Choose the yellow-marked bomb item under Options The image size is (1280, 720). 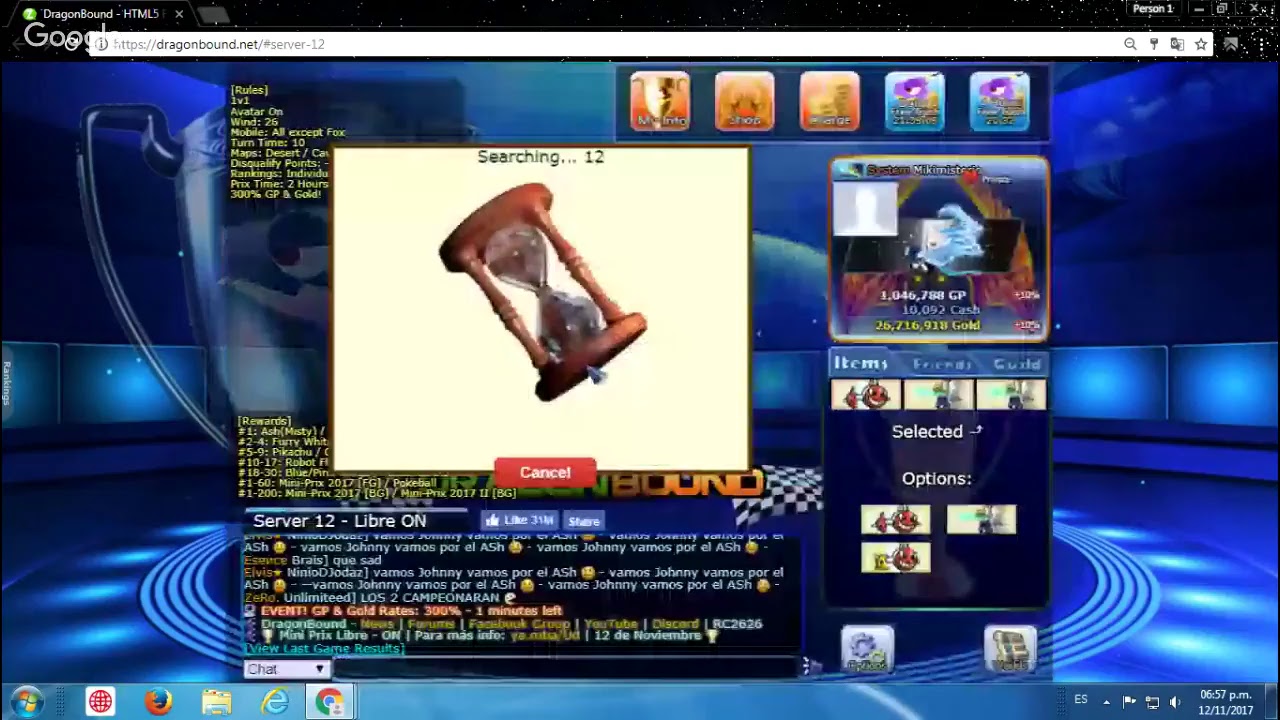coord(895,558)
